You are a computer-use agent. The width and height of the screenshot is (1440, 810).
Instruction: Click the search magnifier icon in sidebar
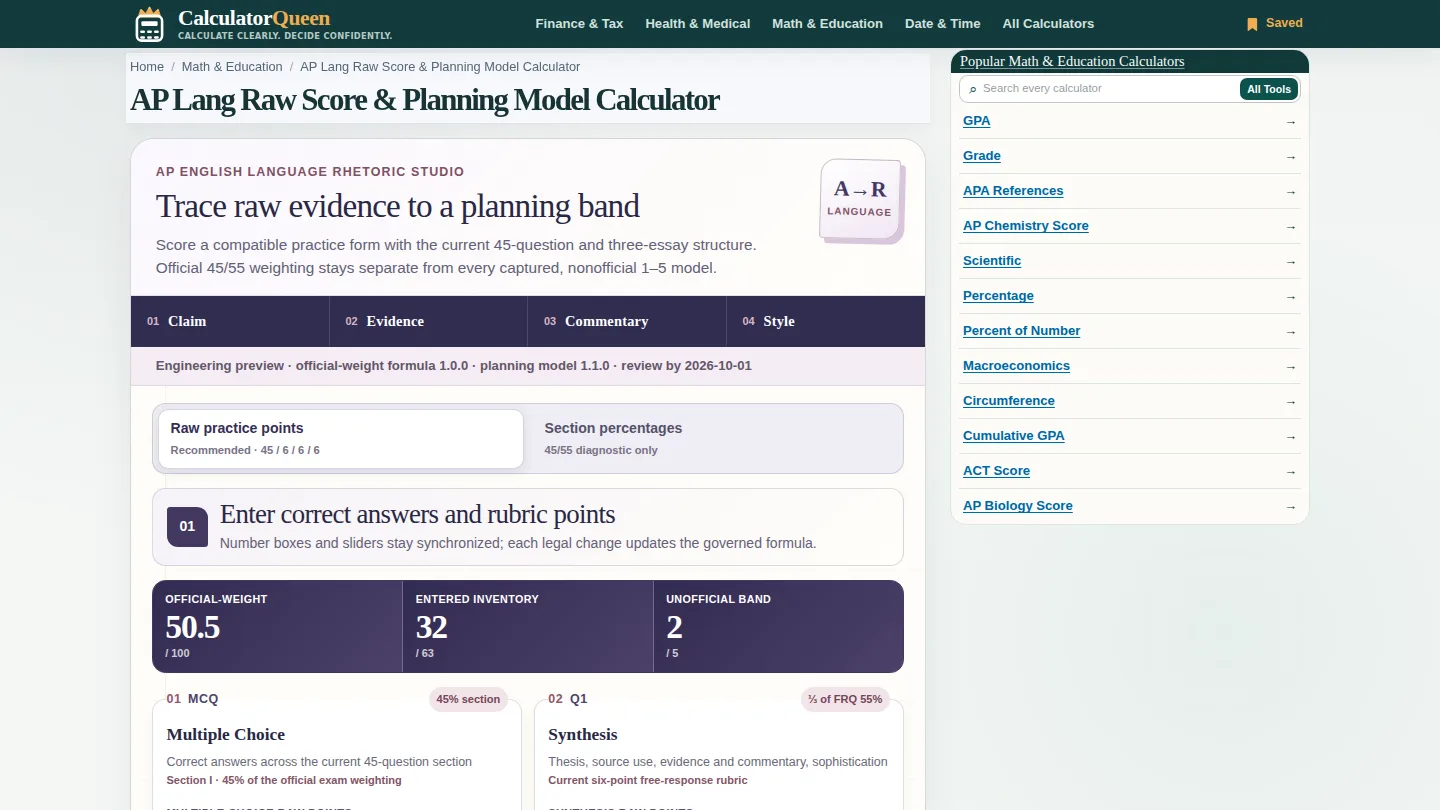[x=973, y=90]
